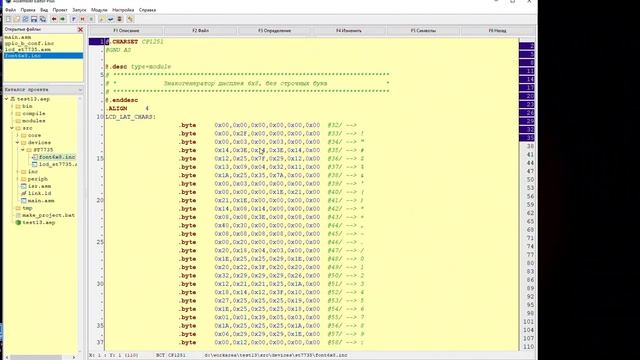Collapse the src folder
The width and height of the screenshot is (640, 360).
pos(12,128)
